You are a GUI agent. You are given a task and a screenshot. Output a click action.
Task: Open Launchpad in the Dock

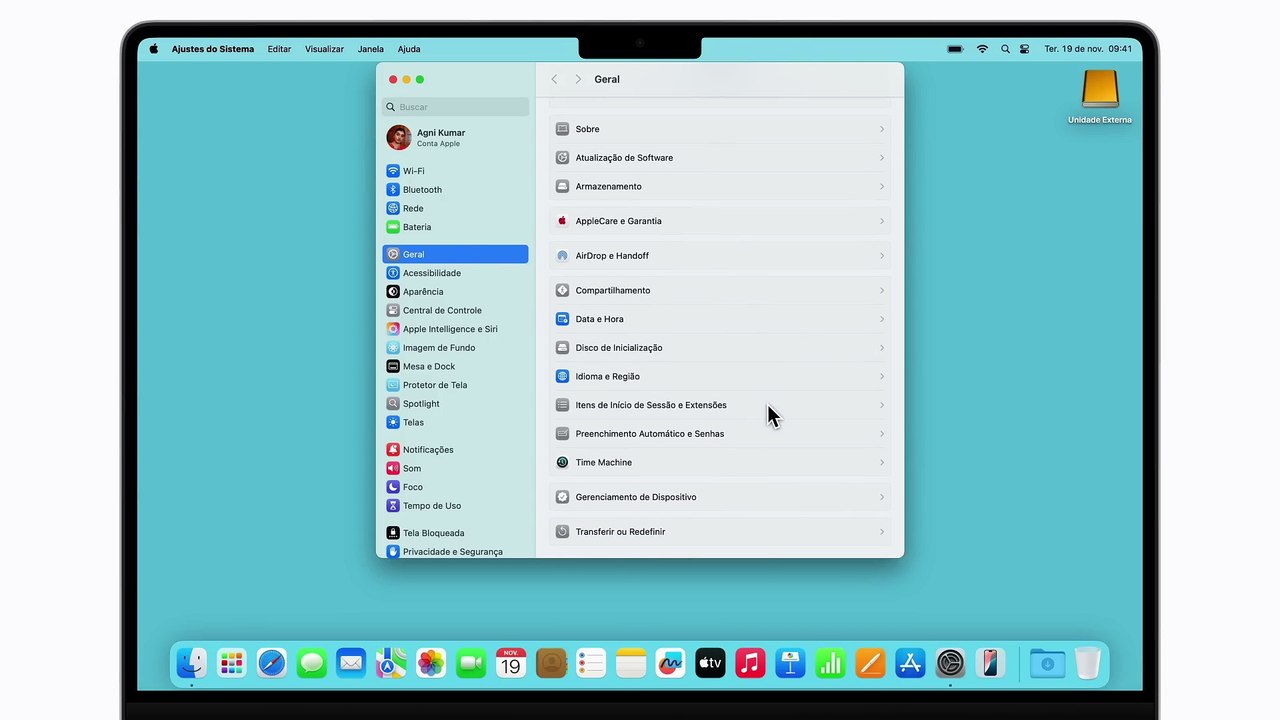(x=231, y=663)
